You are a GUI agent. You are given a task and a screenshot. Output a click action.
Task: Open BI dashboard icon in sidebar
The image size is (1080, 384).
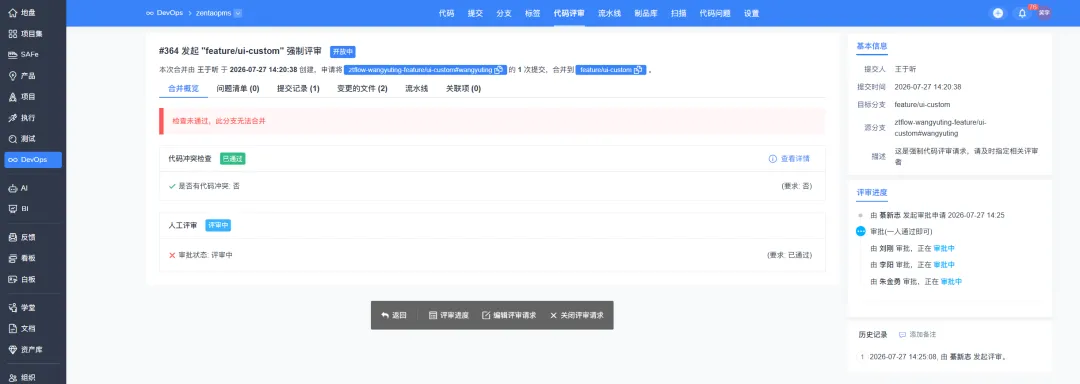click(12, 209)
